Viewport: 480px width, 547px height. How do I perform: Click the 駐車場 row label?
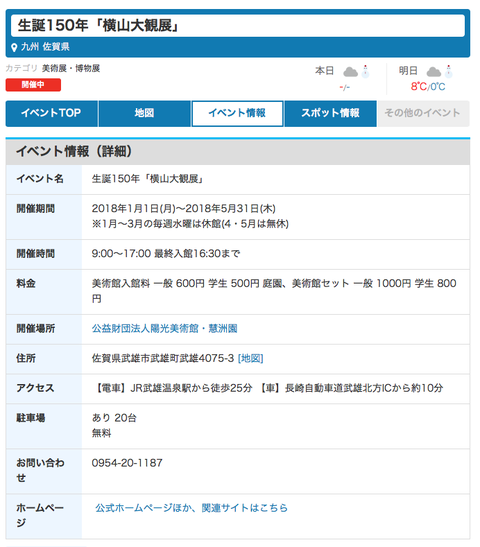pyautogui.click(x=31, y=418)
